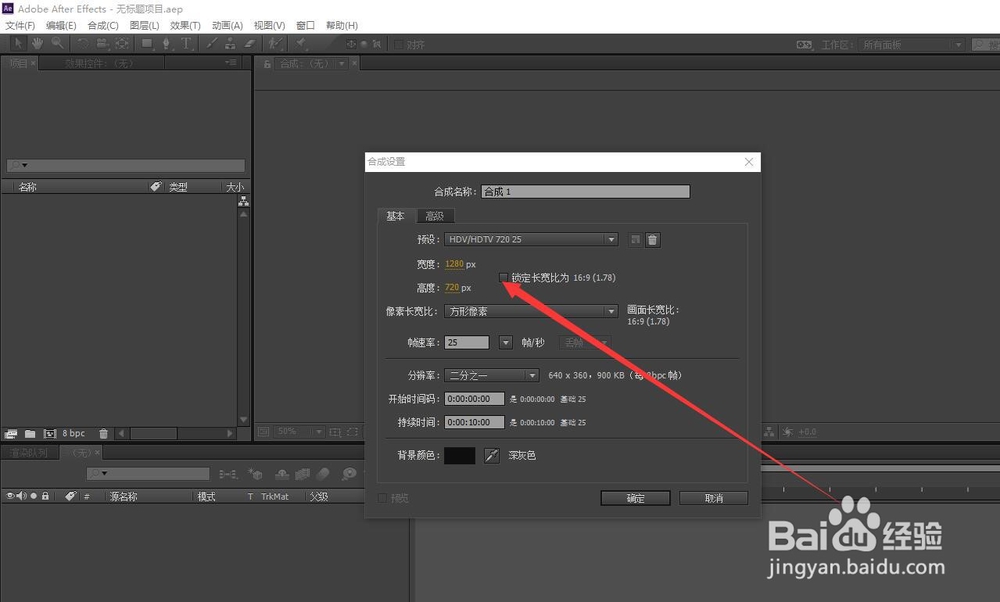Image resolution: width=1000 pixels, height=602 pixels.
Task: Click the confirm OK button
Action: 635,498
